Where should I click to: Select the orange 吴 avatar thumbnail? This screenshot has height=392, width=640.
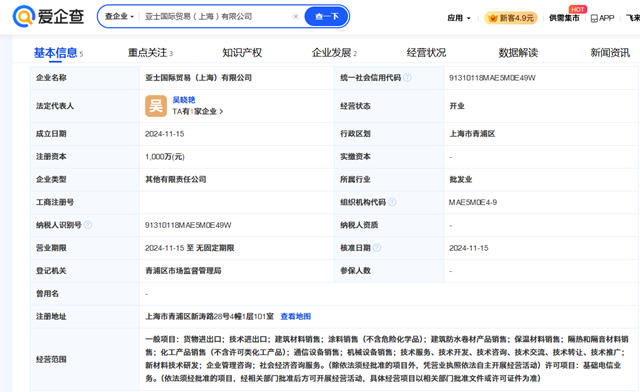coord(156,106)
